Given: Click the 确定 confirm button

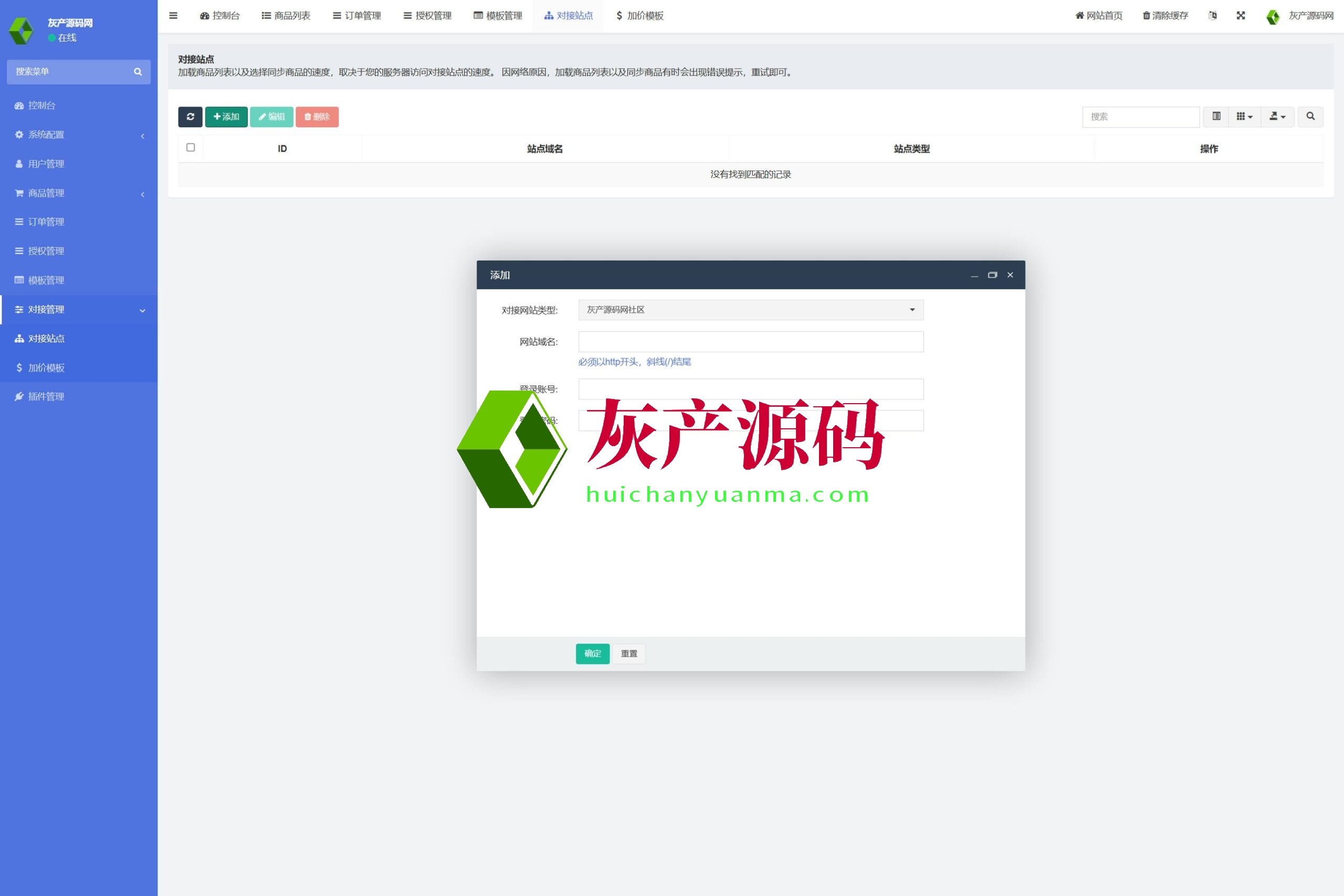Looking at the screenshot, I should coord(593,653).
